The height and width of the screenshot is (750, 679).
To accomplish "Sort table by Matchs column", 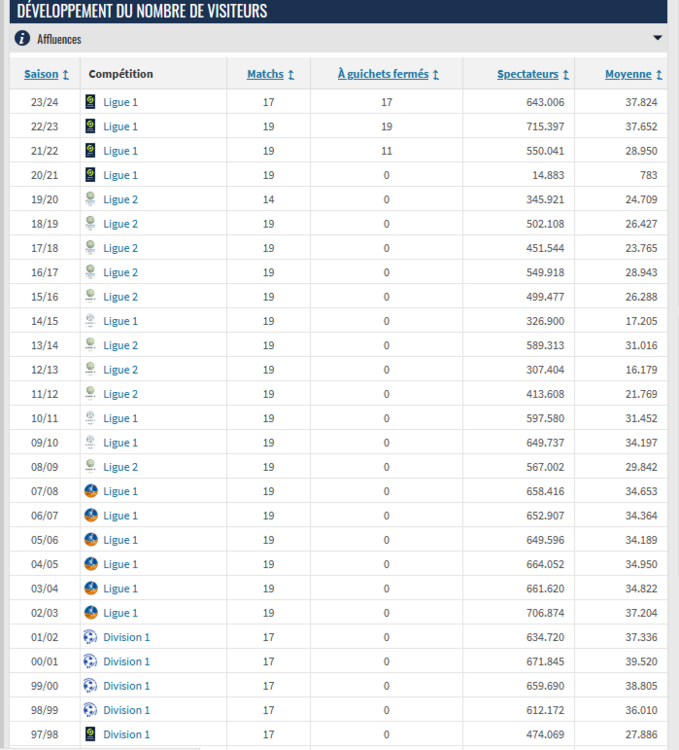I will point(270,74).
